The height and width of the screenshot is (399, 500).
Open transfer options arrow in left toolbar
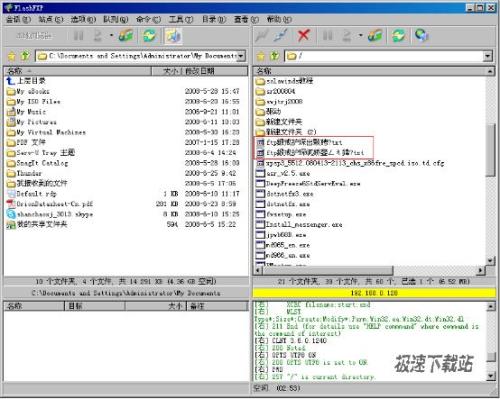pos(111,35)
